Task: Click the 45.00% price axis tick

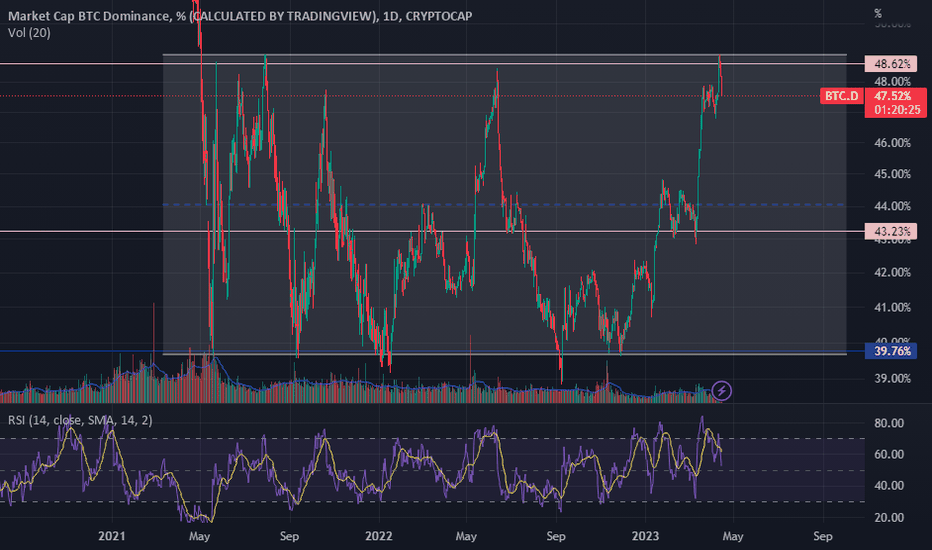Action: (892, 174)
